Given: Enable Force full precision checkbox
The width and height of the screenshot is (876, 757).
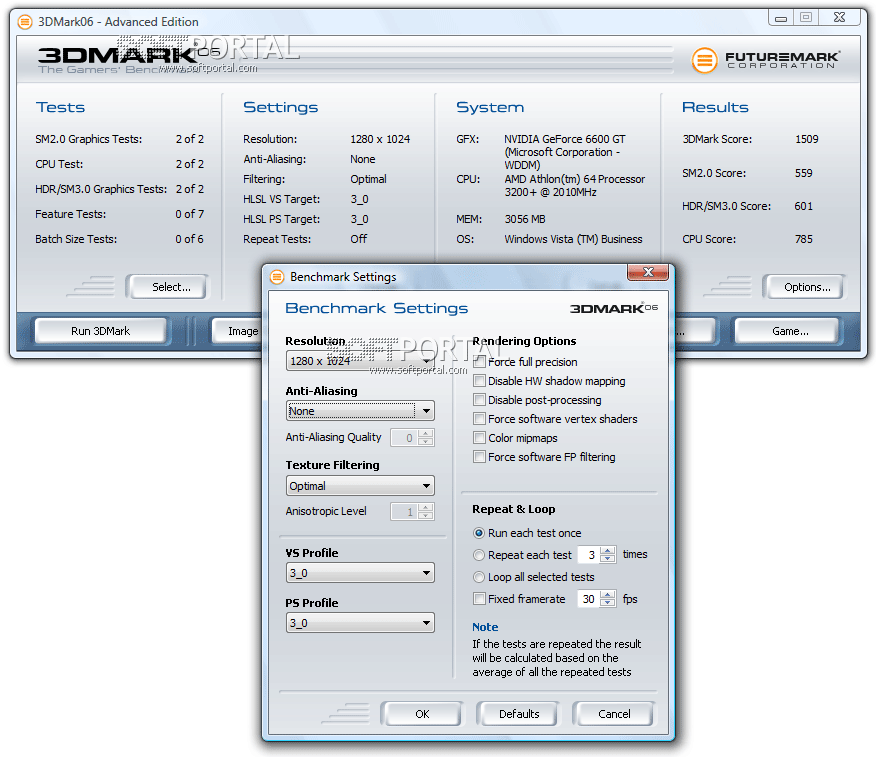Looking at the screenshot, I should 479,362.
